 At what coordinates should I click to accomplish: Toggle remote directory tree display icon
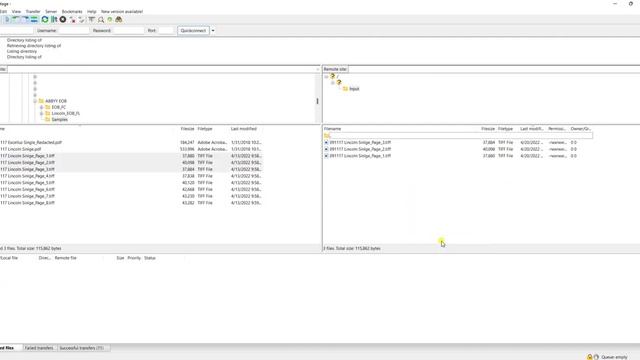click(x=25, y=20)
